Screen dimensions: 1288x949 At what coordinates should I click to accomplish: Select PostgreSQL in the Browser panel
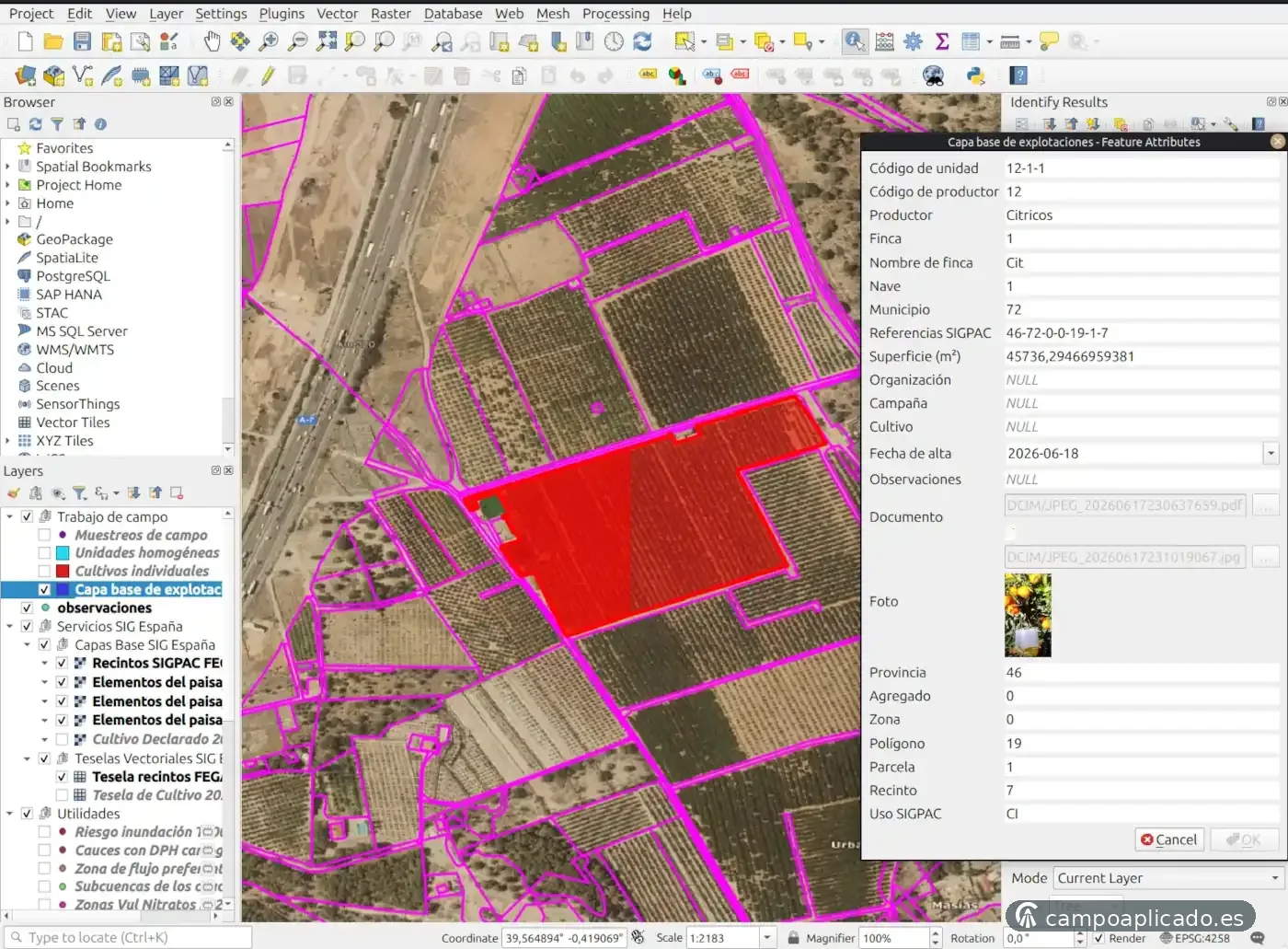pos(73,276)
